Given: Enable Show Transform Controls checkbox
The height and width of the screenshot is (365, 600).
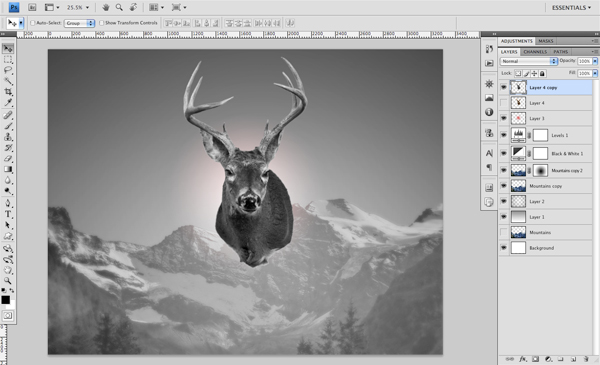Looking at the screenshot, I should (x=101, y=23).
